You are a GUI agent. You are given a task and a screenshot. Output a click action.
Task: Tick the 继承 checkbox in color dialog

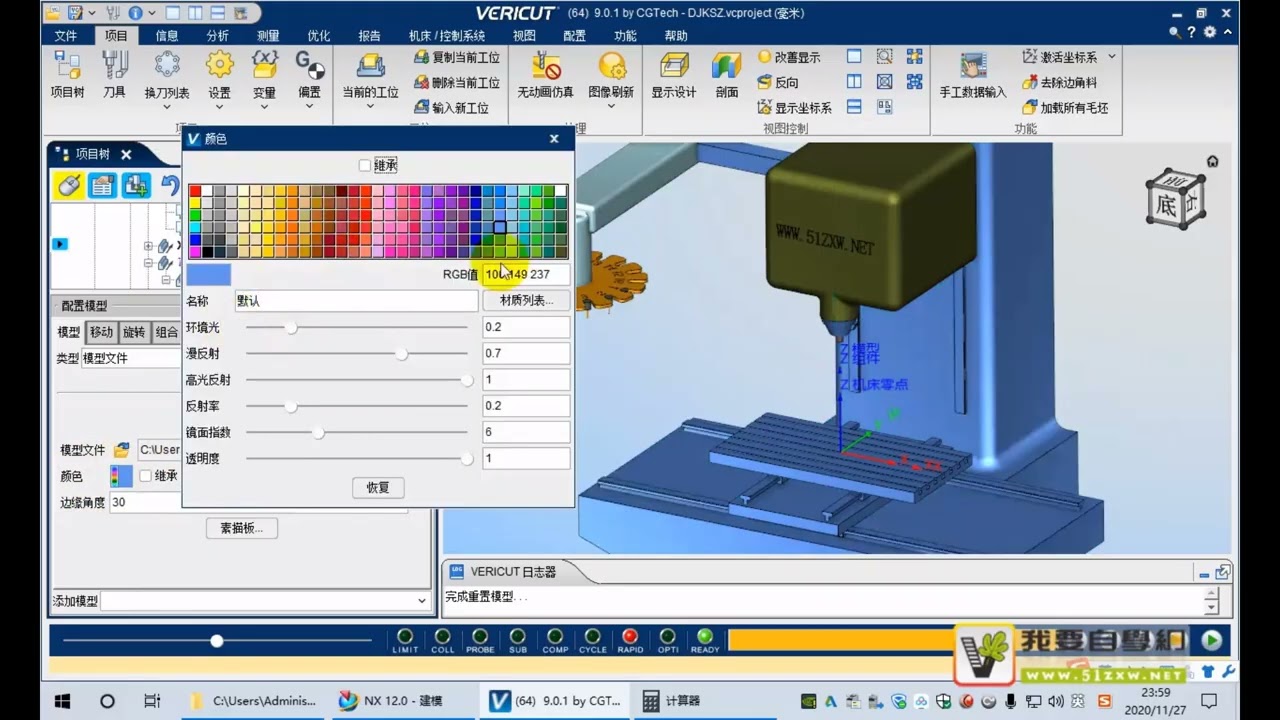[365, 165]
